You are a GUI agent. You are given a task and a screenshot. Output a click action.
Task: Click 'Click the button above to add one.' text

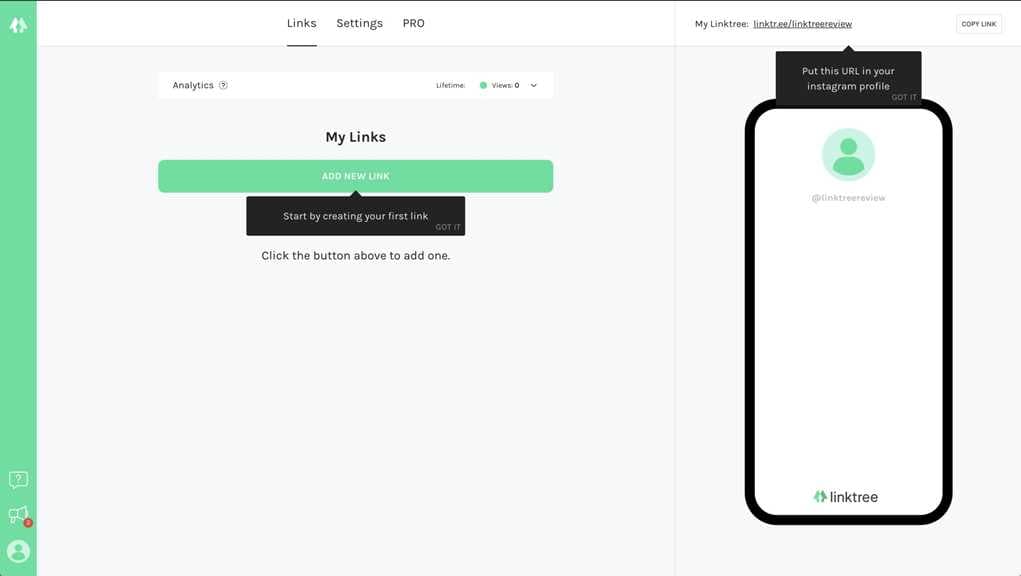(x=356, y=256)
